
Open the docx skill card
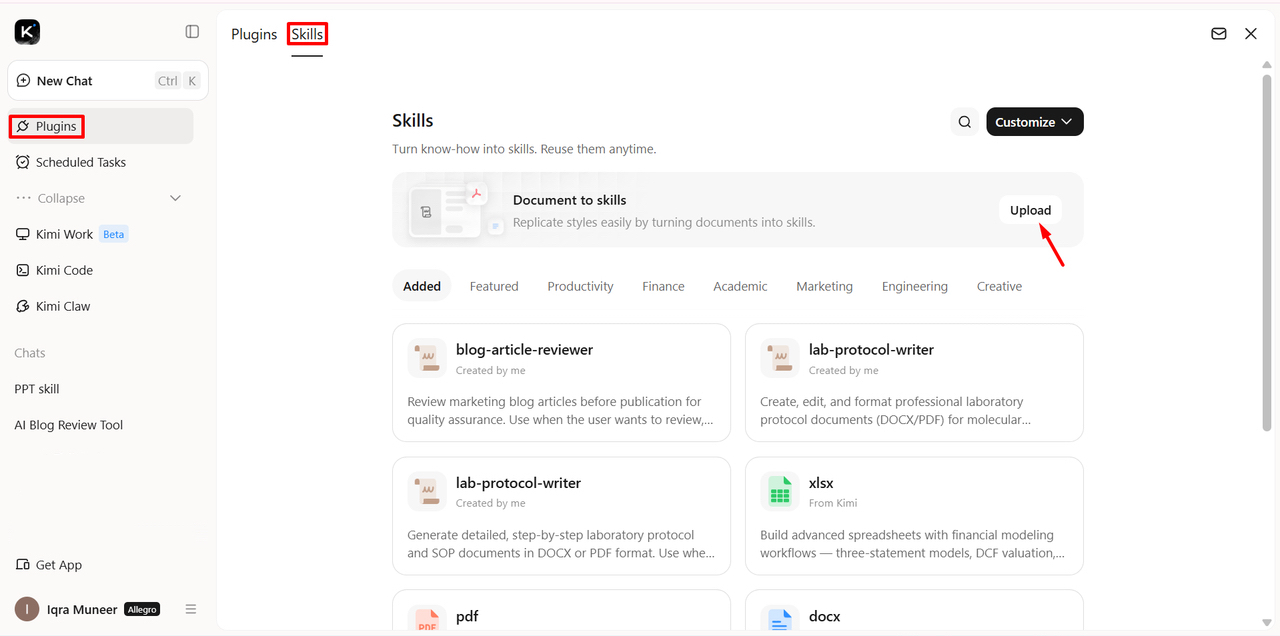coord(914,612)
